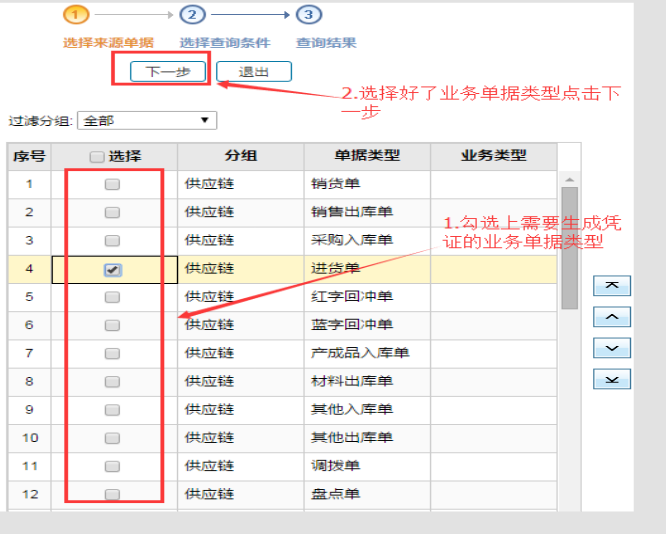Click the move-up arrow button

612,317
